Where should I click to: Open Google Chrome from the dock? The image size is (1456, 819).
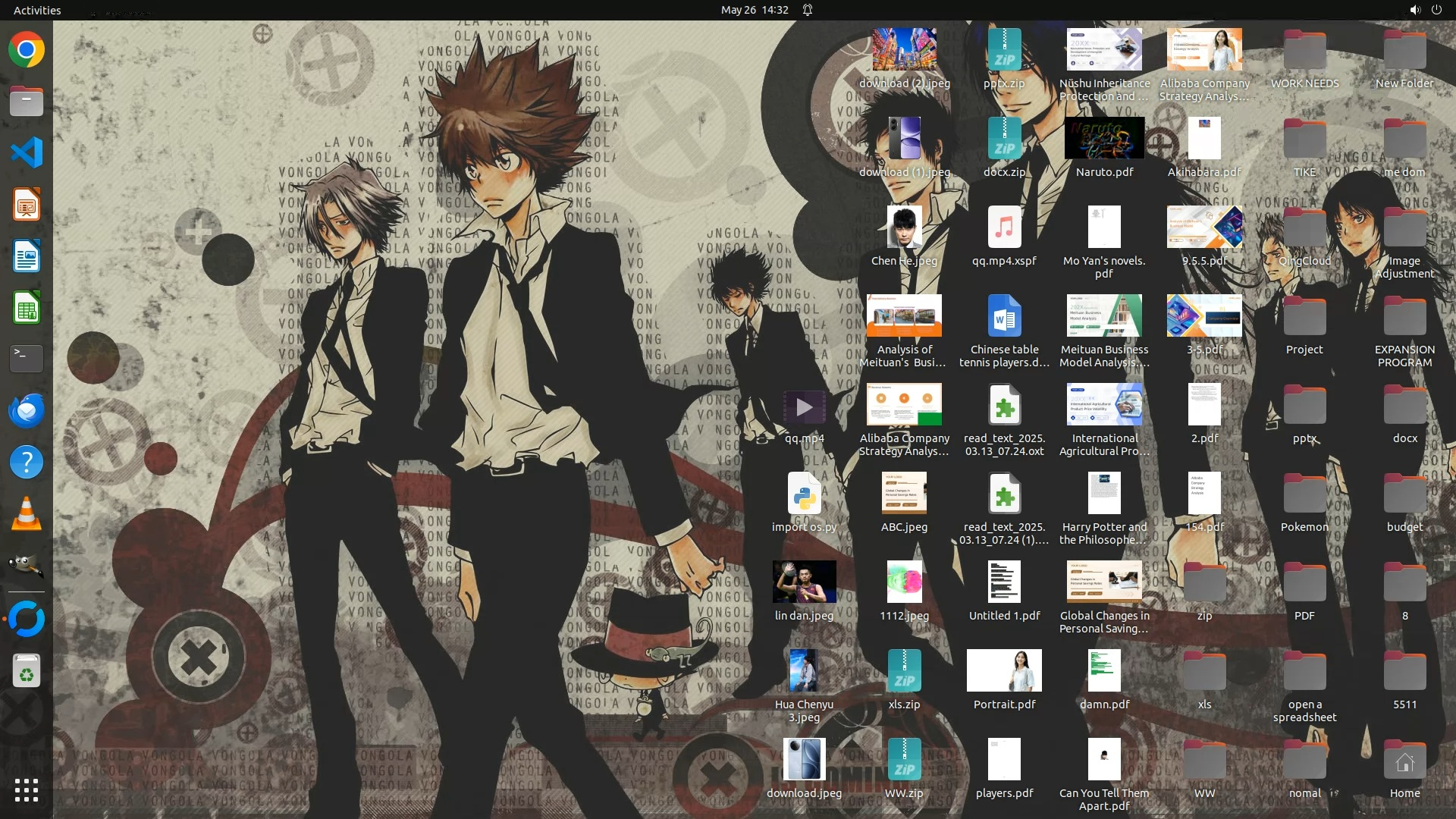[27, 50]
